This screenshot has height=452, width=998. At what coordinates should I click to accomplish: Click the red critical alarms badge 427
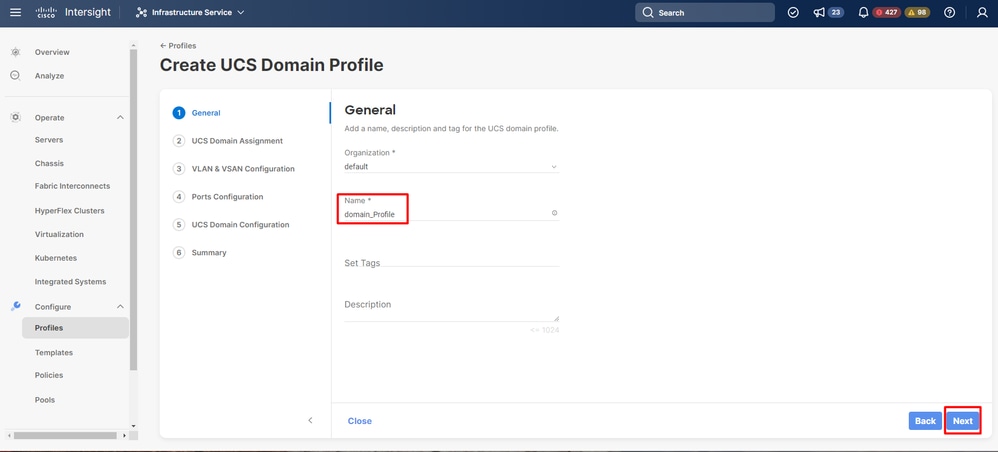tap(886, 13)
